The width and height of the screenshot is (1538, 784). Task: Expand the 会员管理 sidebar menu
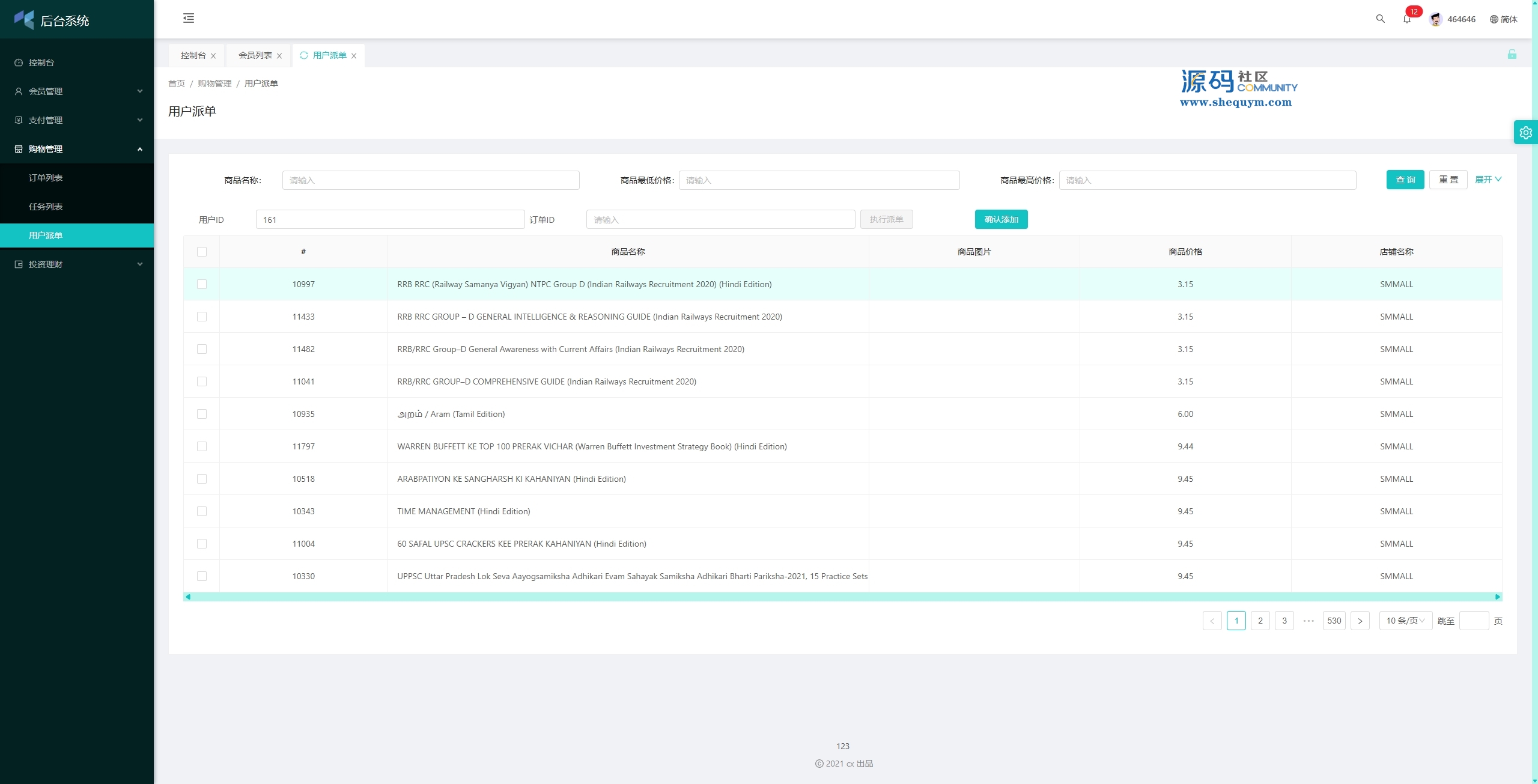pyautogui.click(x=77, y=91)
